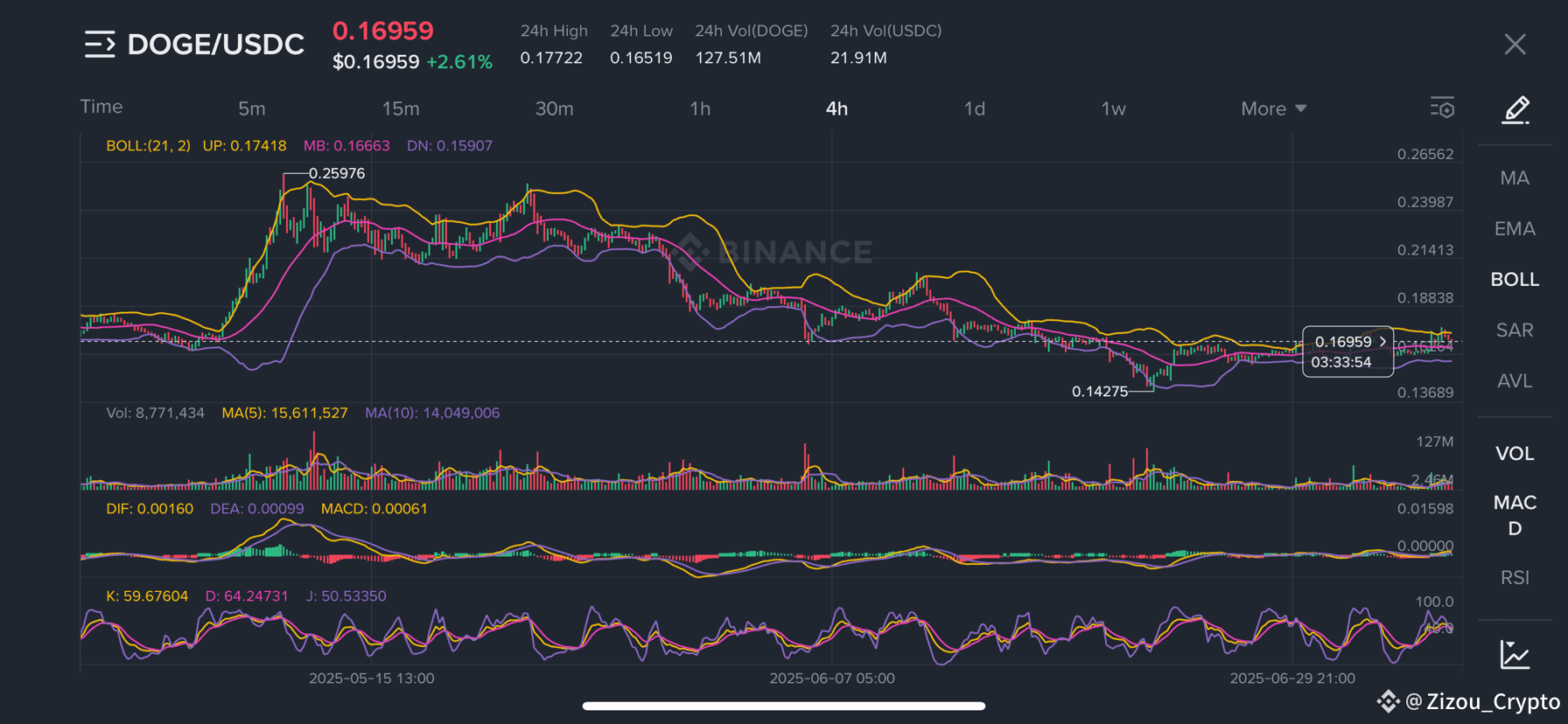
Task: Click the MA(10): 14,049,006 label
Action: tap(432, 413)
